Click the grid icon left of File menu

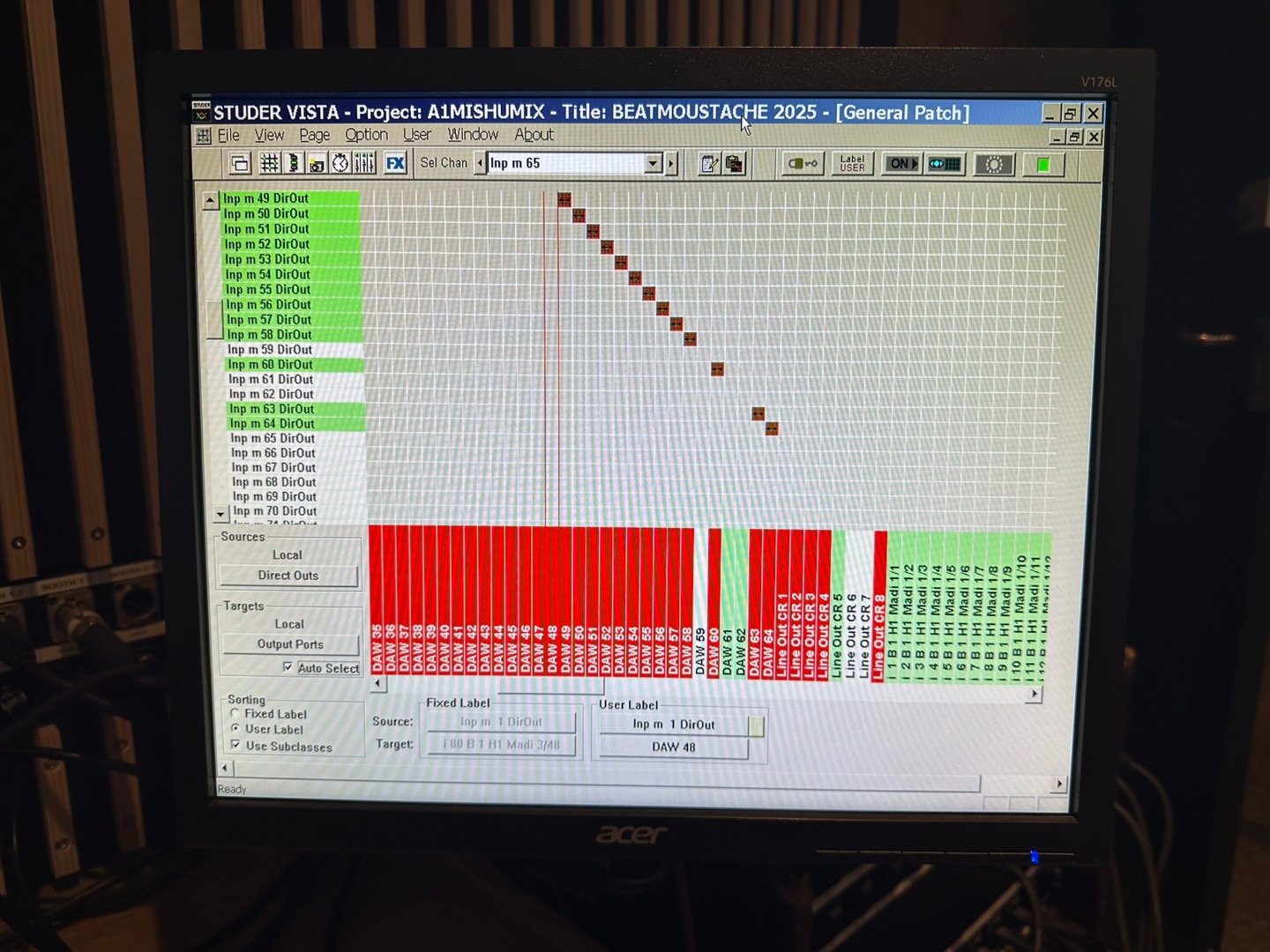click(x=204, y=135)
